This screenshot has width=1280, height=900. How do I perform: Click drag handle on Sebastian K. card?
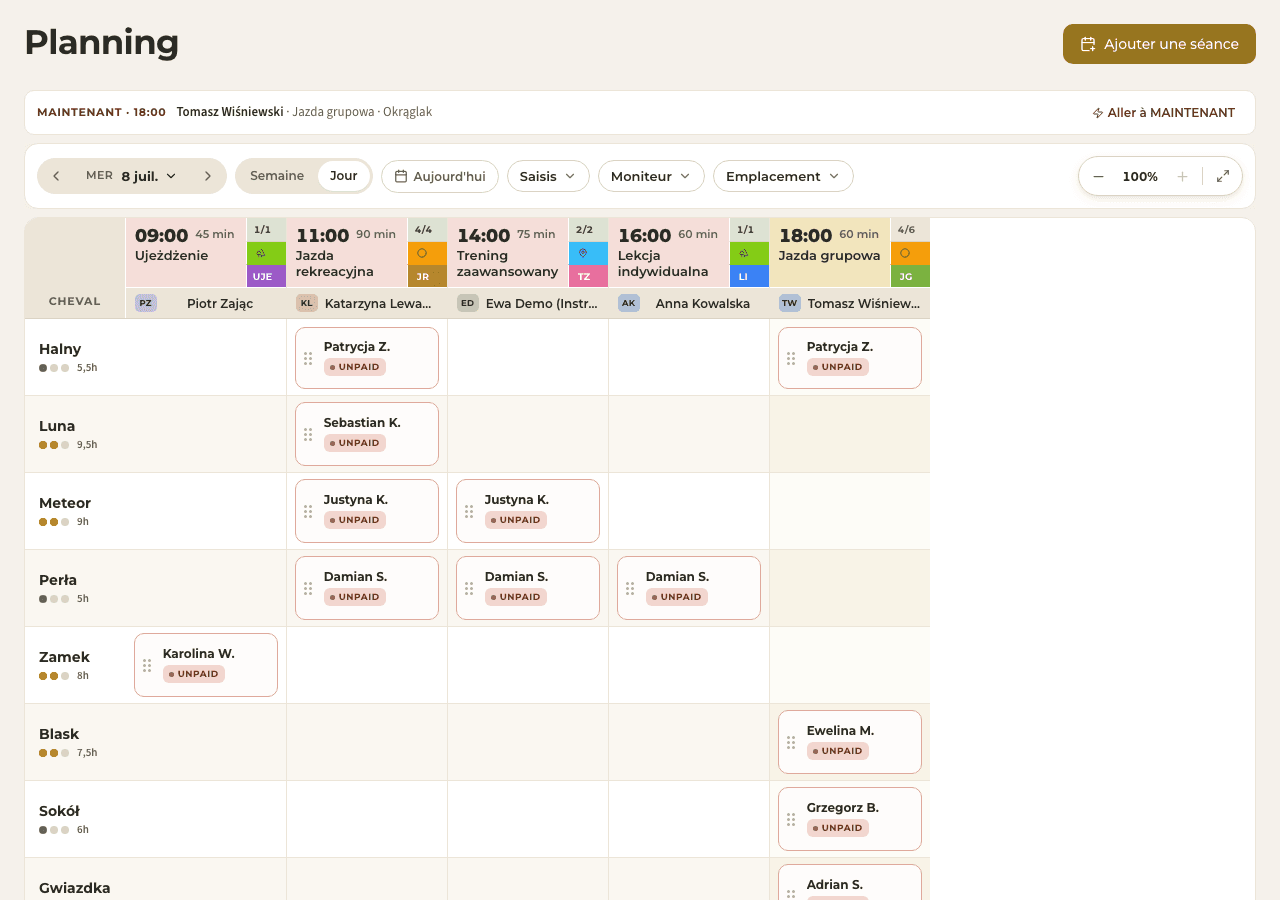[308, 434]
